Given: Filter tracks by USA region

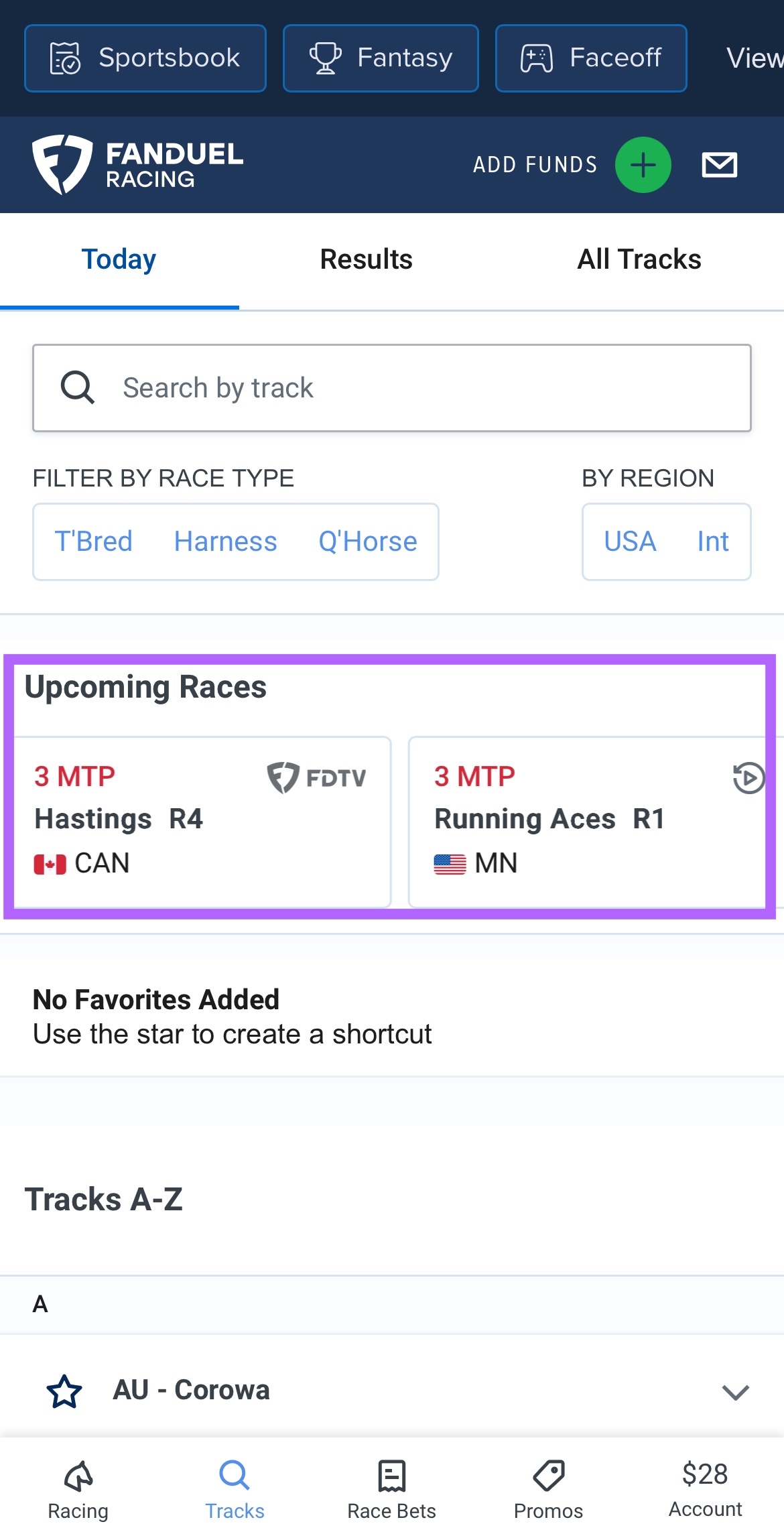Looking at the screenshot, I should [630, 541].
